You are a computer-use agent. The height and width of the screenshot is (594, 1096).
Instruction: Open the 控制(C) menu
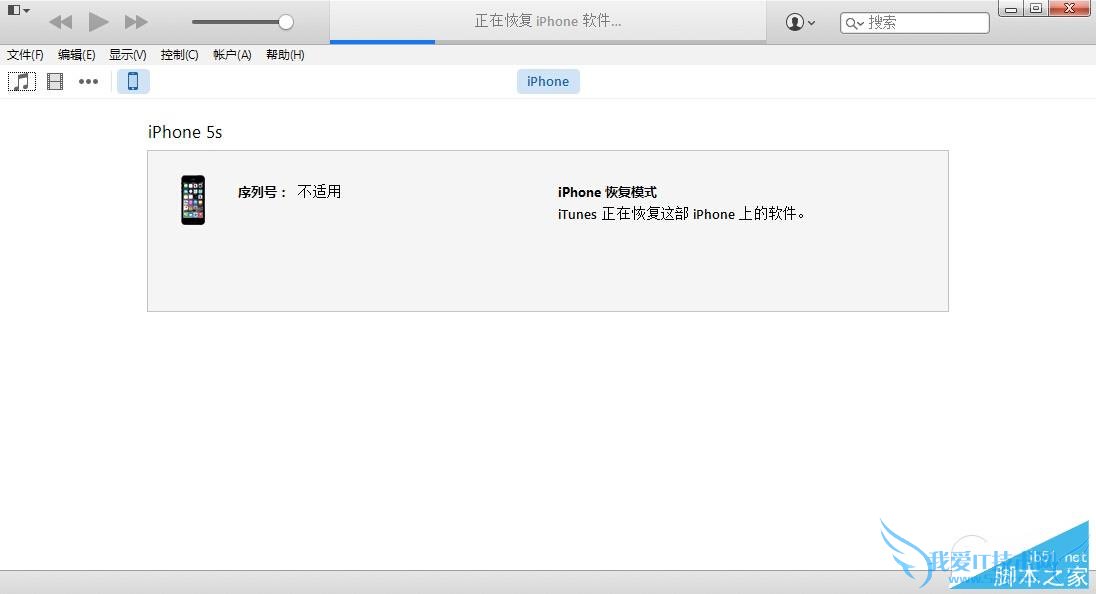click(x=180, y=55)
